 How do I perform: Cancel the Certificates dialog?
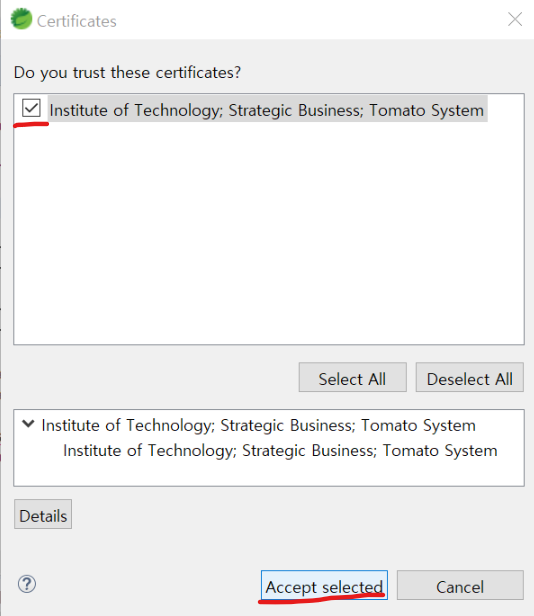click(x=460, y=585)
